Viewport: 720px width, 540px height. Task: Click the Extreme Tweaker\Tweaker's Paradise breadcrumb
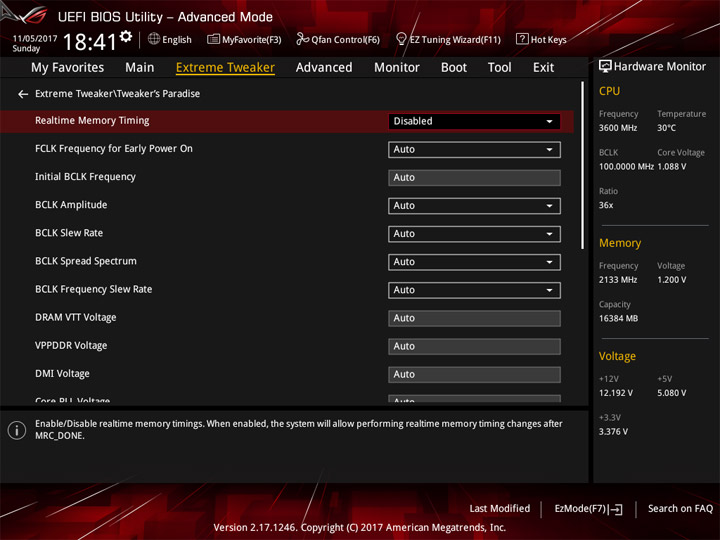[x=118, y=94]
